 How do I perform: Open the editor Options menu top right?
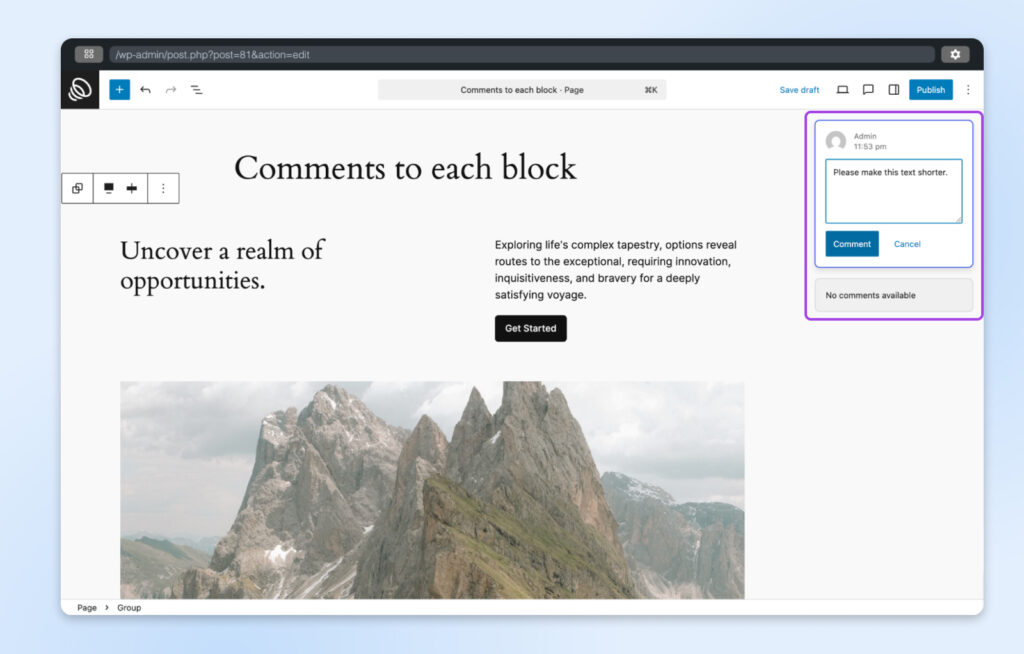(x=967, y=89)
